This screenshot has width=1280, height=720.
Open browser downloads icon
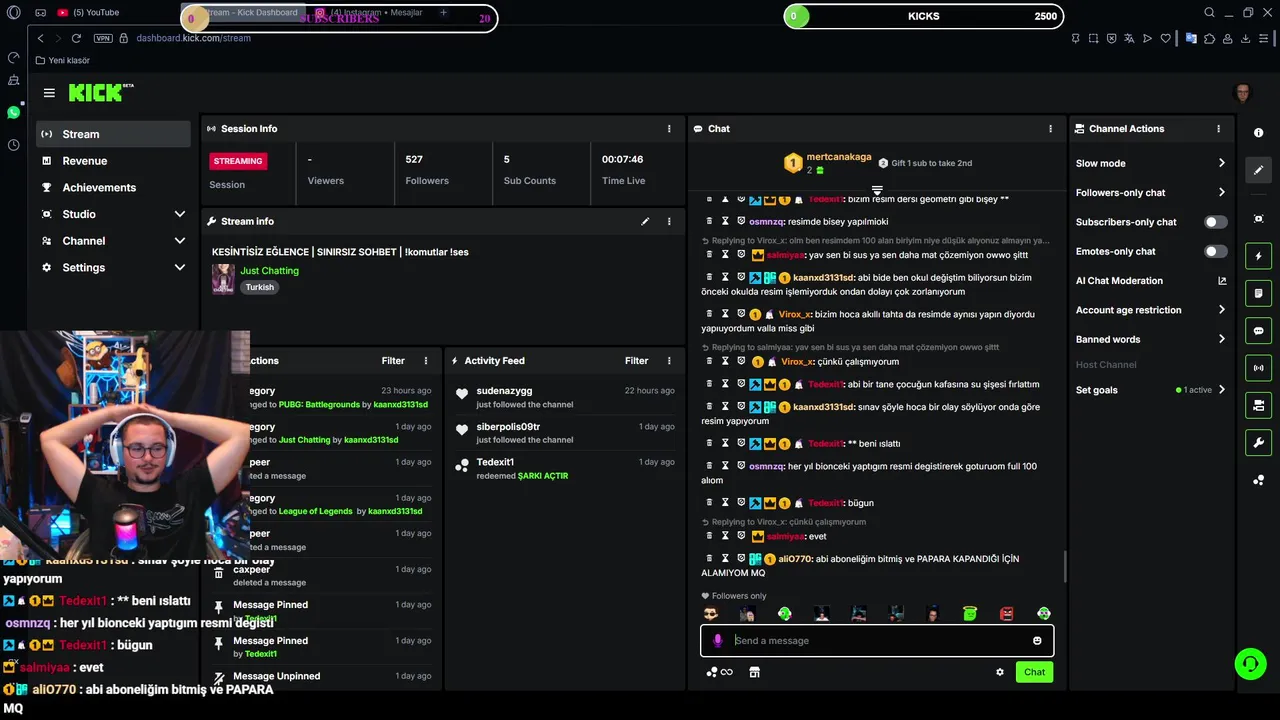coord(1246,38)
